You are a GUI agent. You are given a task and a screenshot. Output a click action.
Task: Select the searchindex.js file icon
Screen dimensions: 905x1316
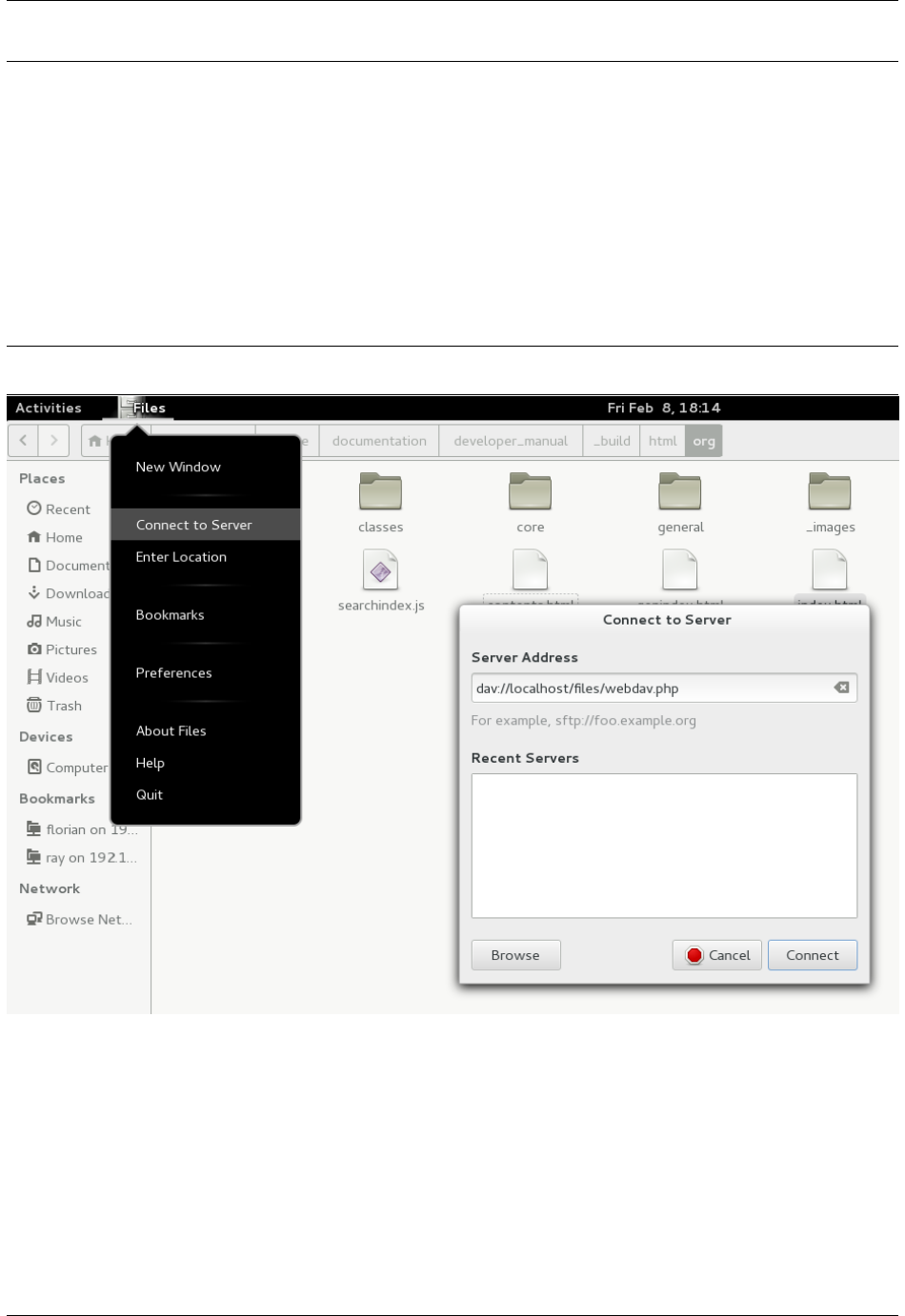pos(381,570)
